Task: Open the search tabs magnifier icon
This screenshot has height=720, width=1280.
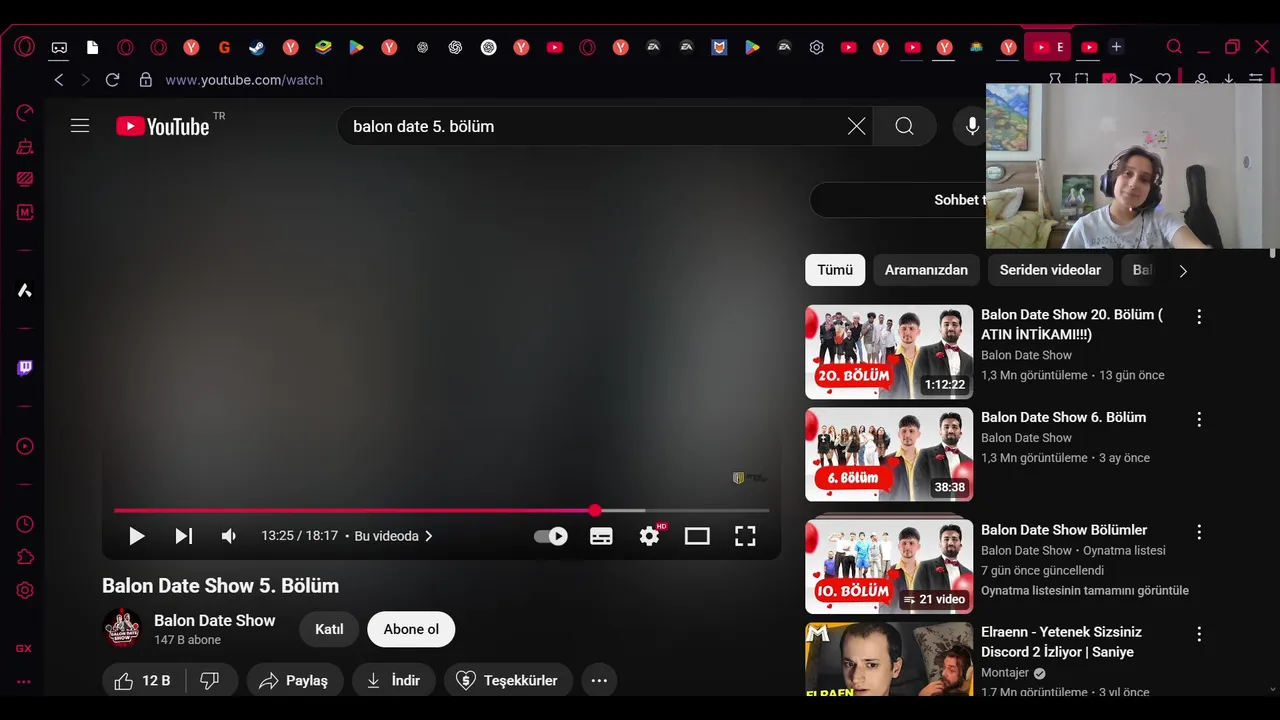Action: pyautogui.click(x=1175, y=47)
